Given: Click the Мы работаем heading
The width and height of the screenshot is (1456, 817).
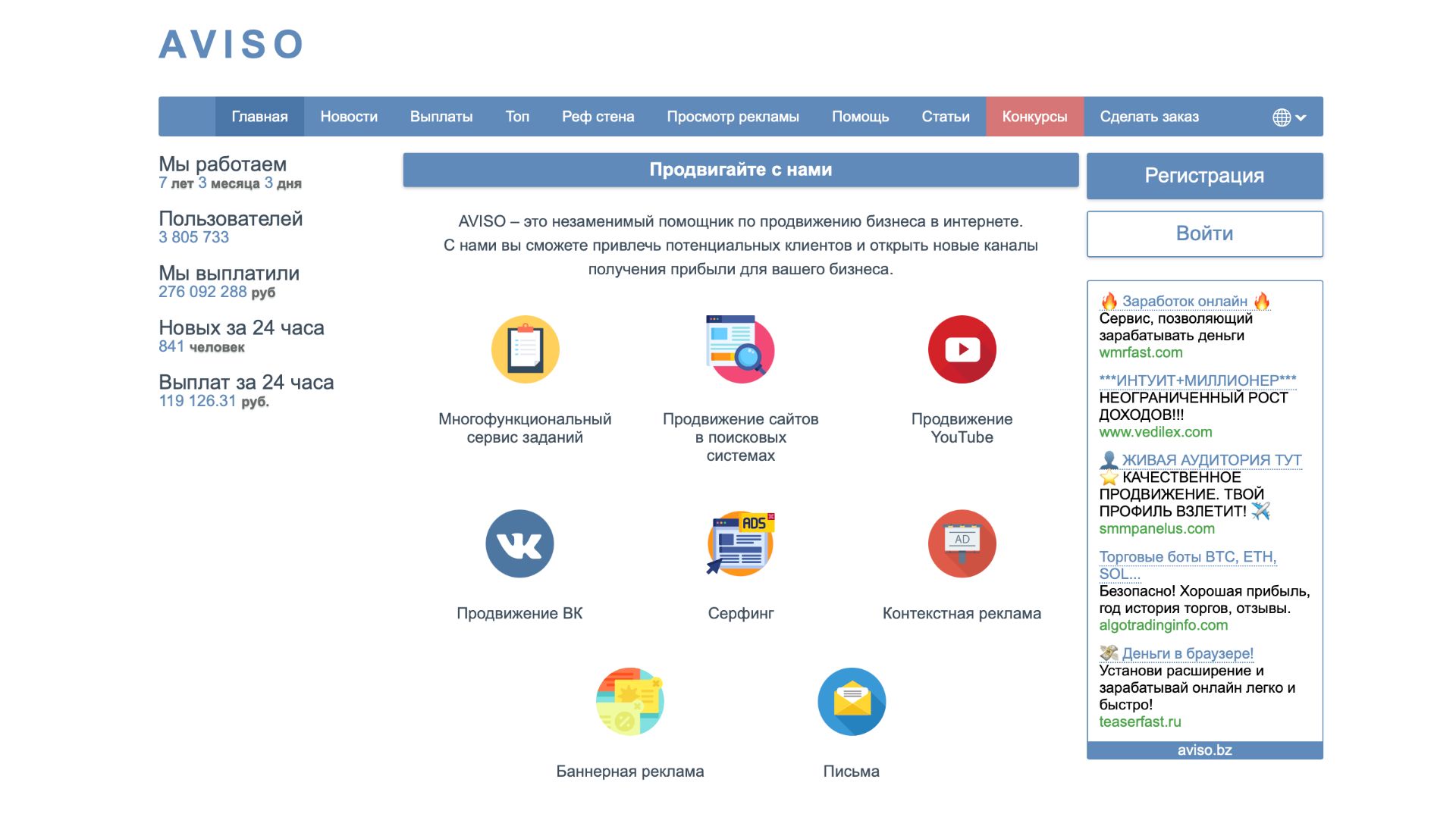Looking at the screenshot, I should click(222, 164).
